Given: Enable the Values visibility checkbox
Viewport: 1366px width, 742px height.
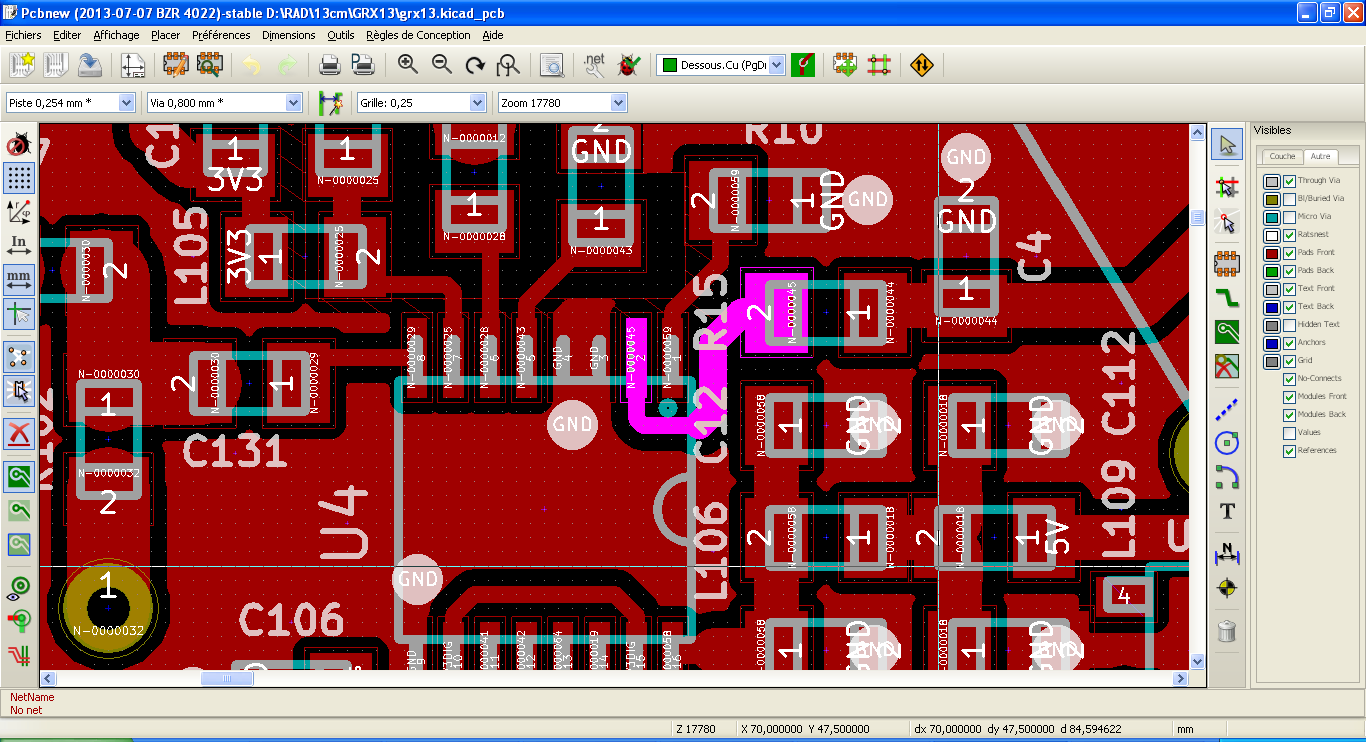Looking at the screenshot, I should (x=1290, y=433).
